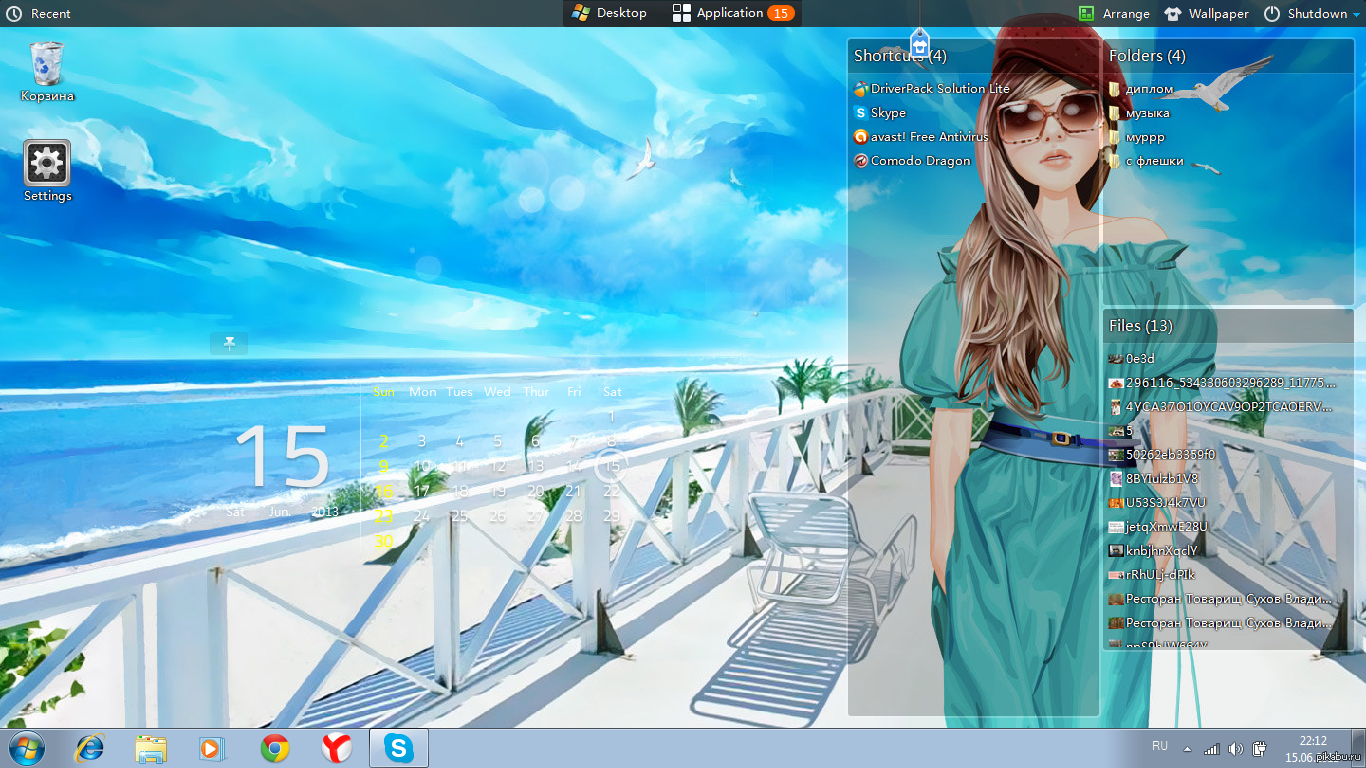Image resolution: width=1366 pixels, height=768 pixels.
Task: Open avast! Free Antivirus shortcut
Action: tap(928, 137)
